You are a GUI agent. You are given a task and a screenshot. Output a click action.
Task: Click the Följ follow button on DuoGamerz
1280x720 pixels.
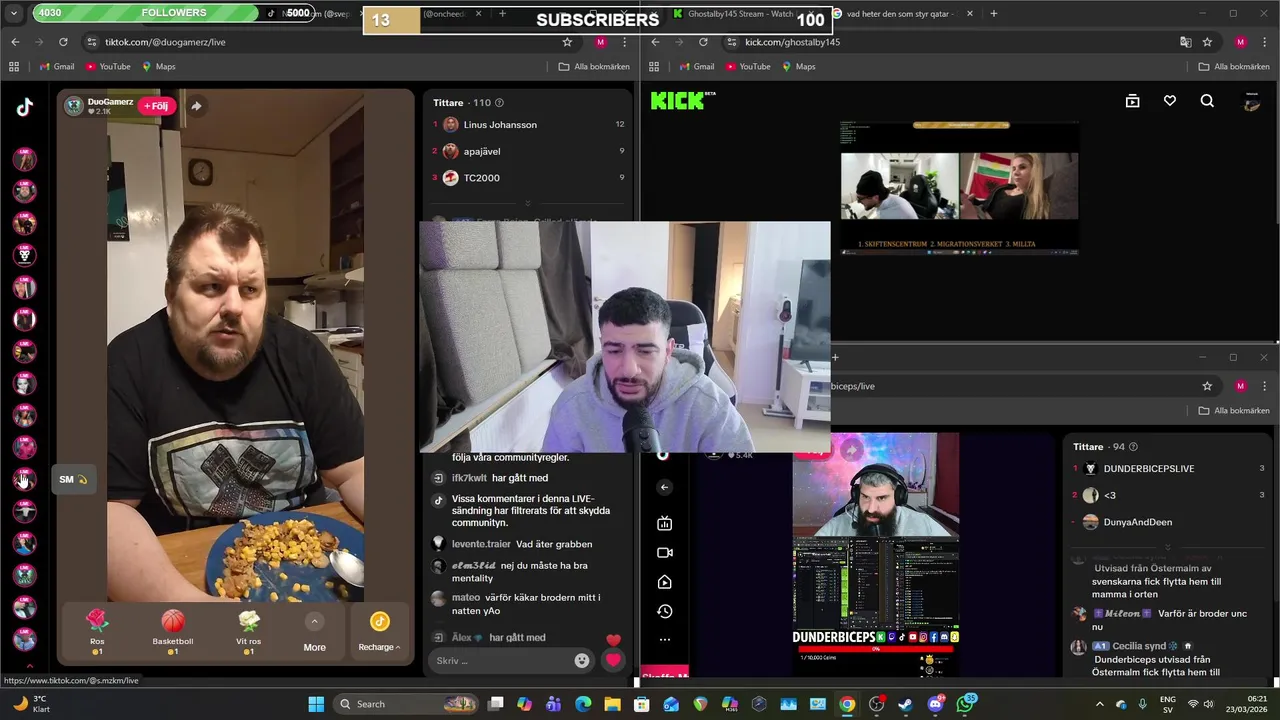[x=157, y=106]
